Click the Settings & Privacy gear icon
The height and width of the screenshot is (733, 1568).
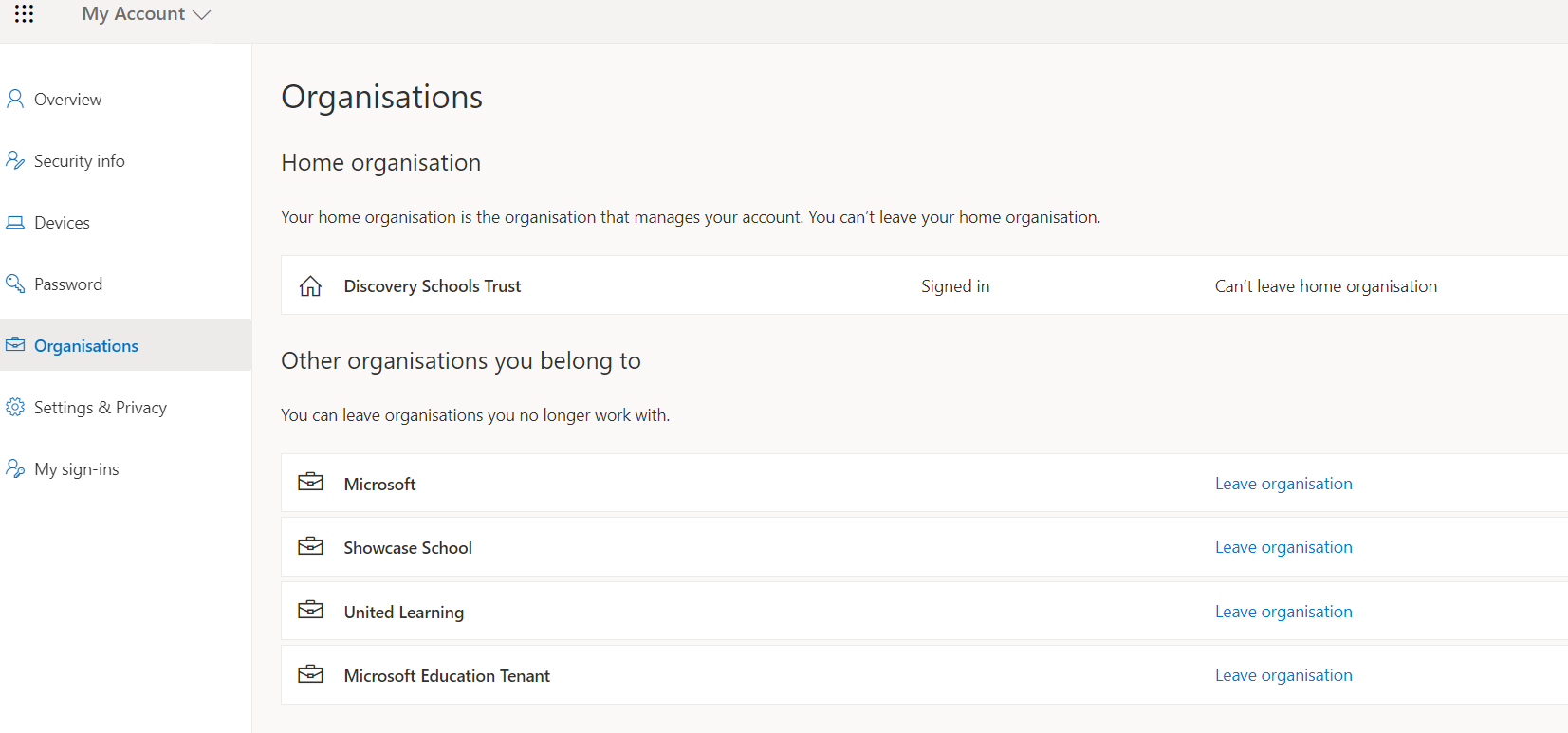coord(15,407)
